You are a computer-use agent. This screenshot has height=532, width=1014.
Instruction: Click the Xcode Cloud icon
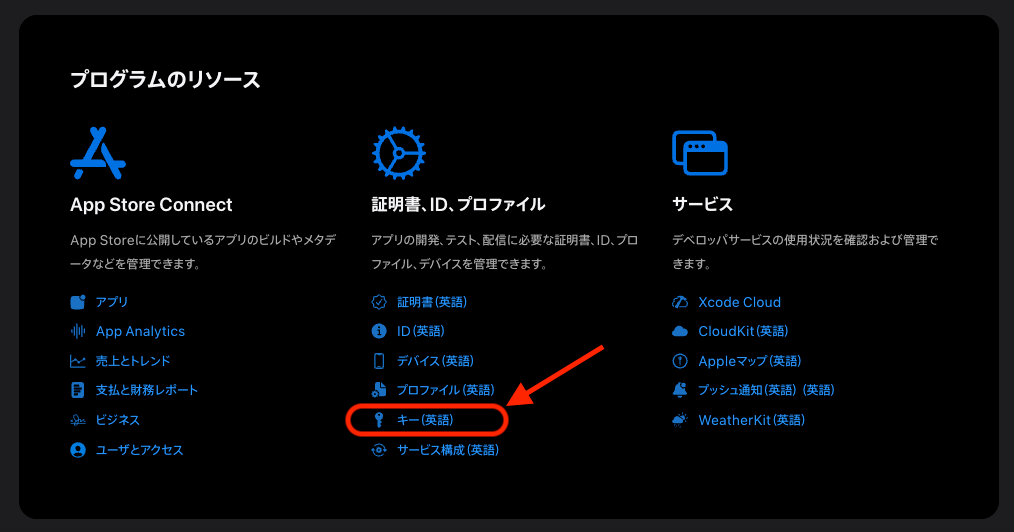[680, 302]
